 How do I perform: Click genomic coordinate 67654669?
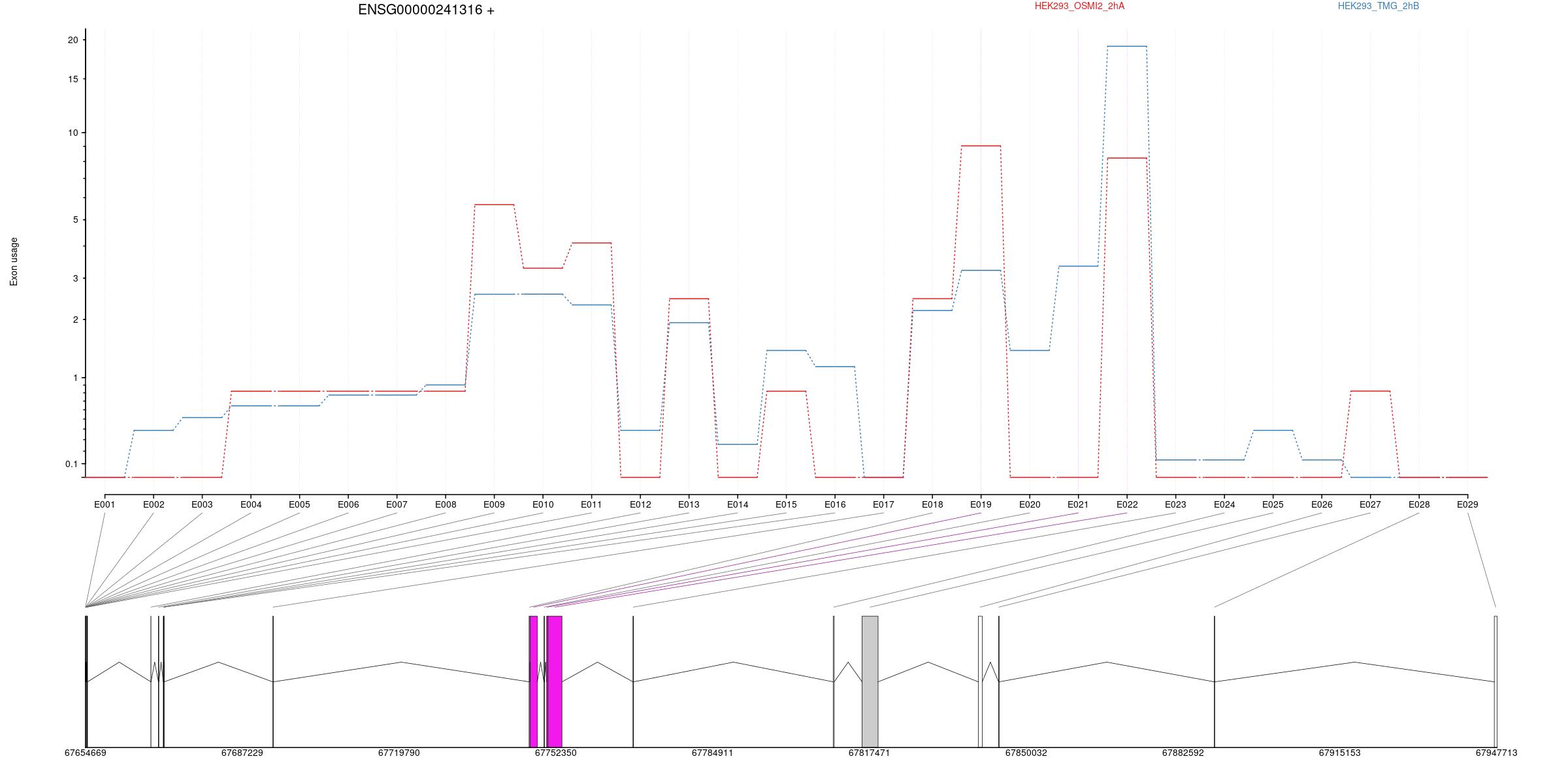click(x=85, y=753)
